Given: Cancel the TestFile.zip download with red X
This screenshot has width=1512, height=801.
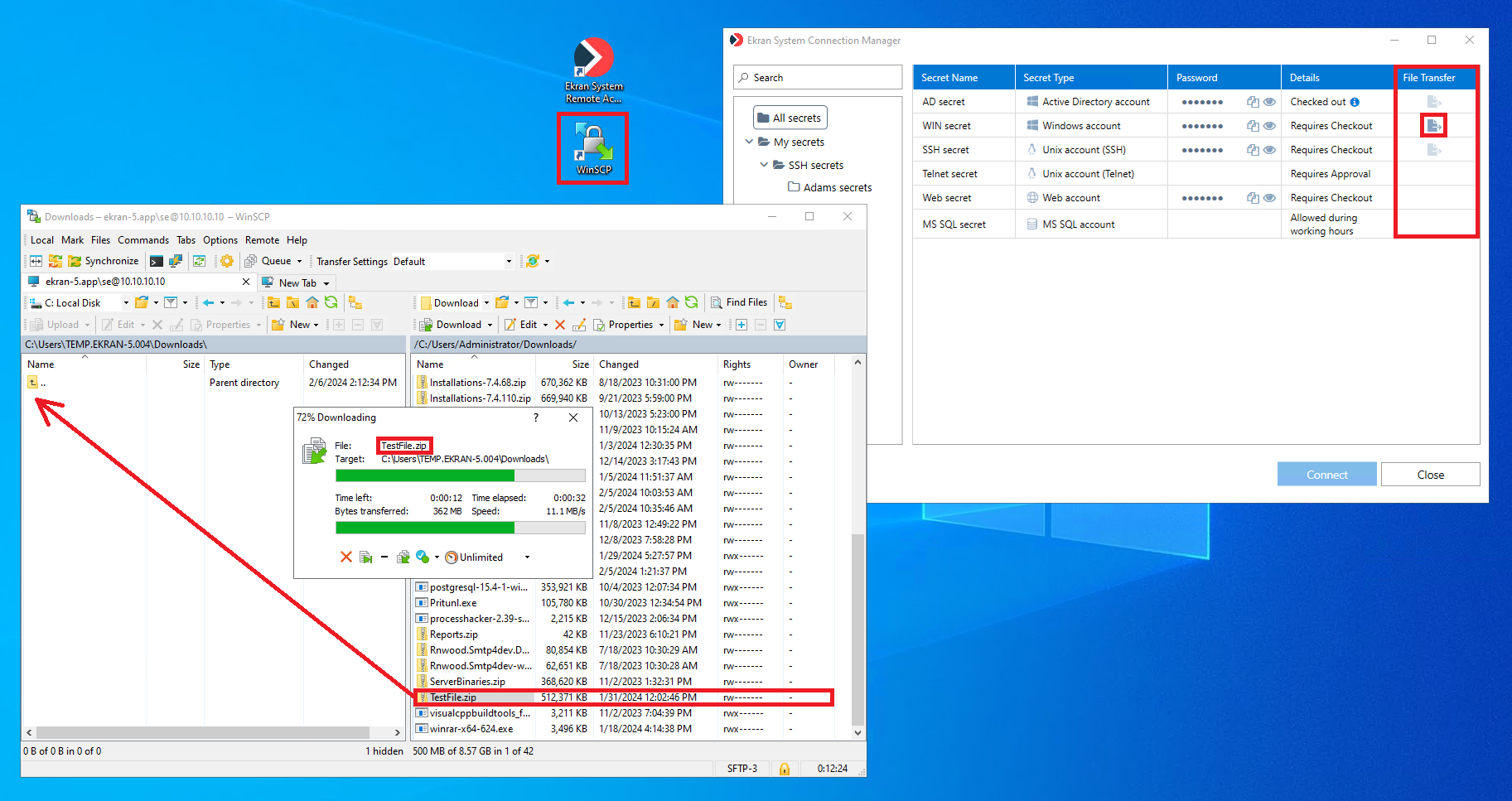Looking at the screenshot, I should [346, 557].
